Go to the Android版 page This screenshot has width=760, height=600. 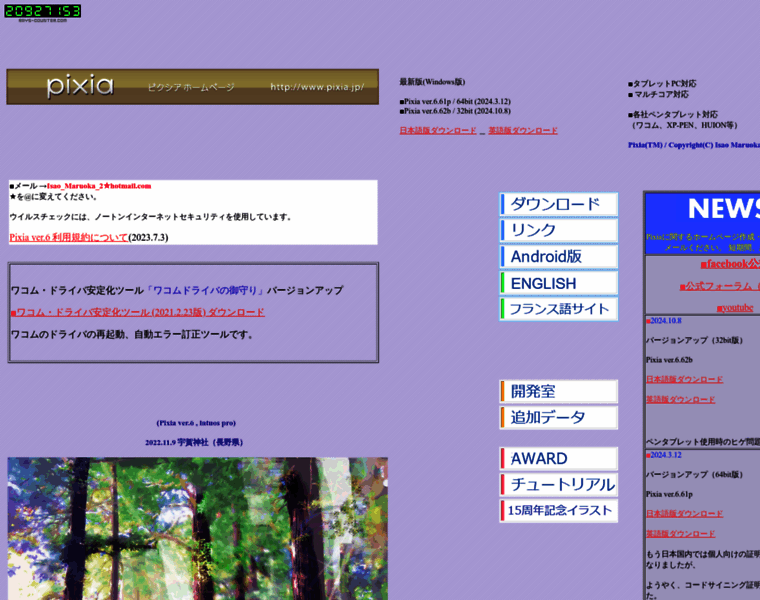click(x=558, y=256)
